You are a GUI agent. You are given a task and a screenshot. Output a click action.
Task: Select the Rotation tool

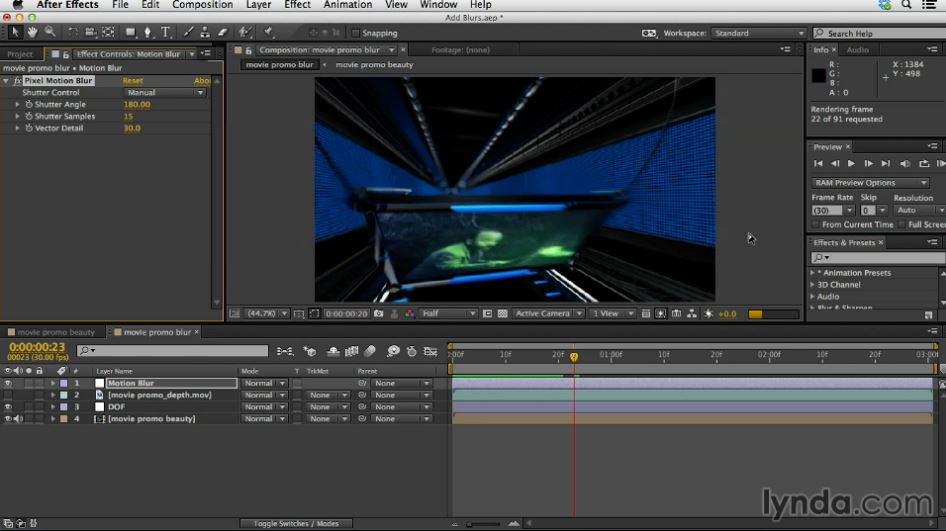pos(72,32)
